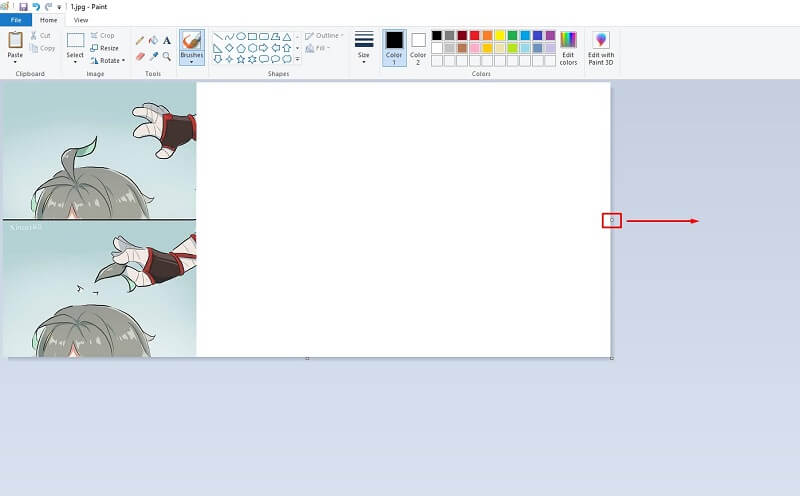The width and height of the screenshot is (800, 496).
Task: Select the Pencil tool
Action: [140, 40]
